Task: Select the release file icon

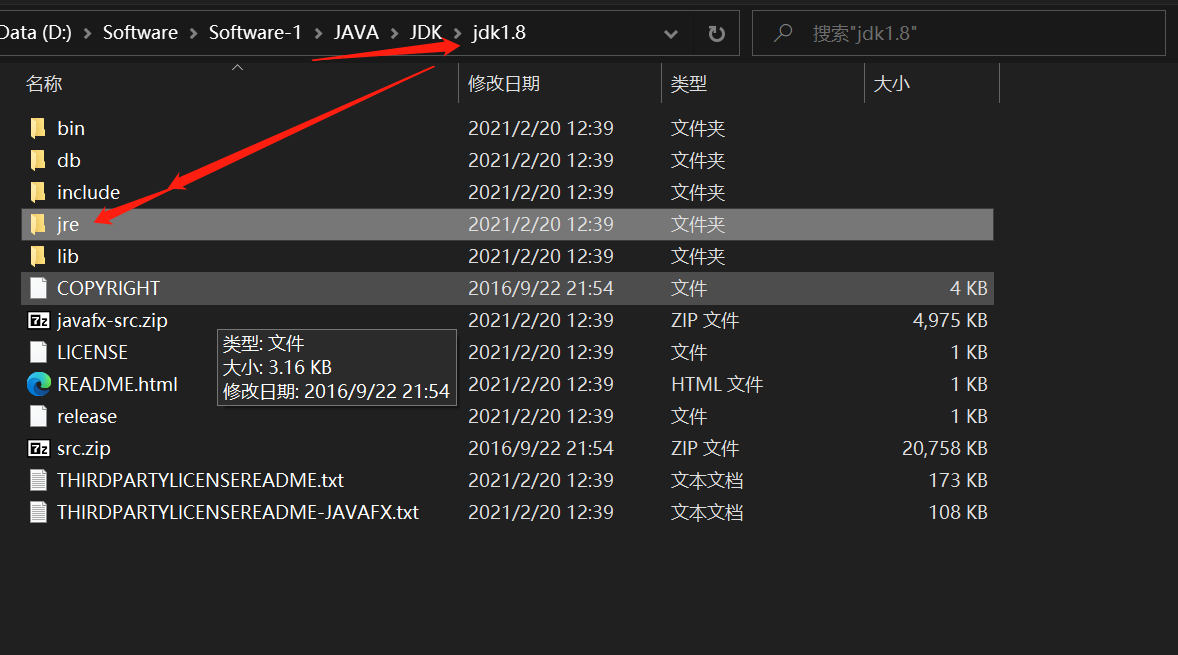Action: pyautogui.click(x=38, y=416)
